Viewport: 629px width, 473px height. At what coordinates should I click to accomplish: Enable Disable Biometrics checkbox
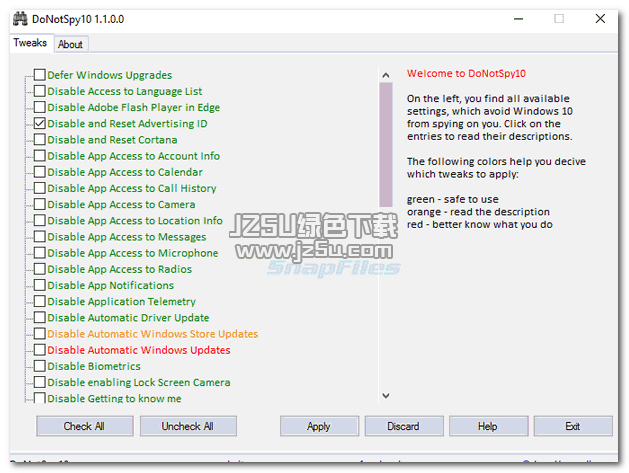coord(39,366)
